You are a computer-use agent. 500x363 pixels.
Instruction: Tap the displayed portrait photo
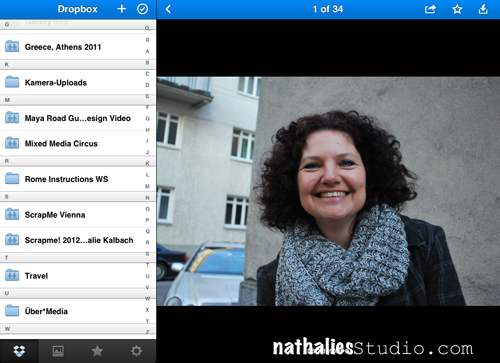(328, 191)
